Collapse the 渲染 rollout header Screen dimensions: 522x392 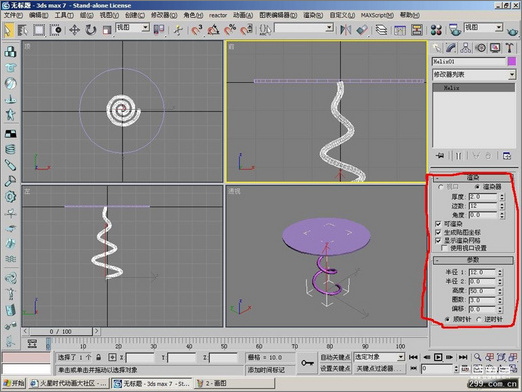473,178
